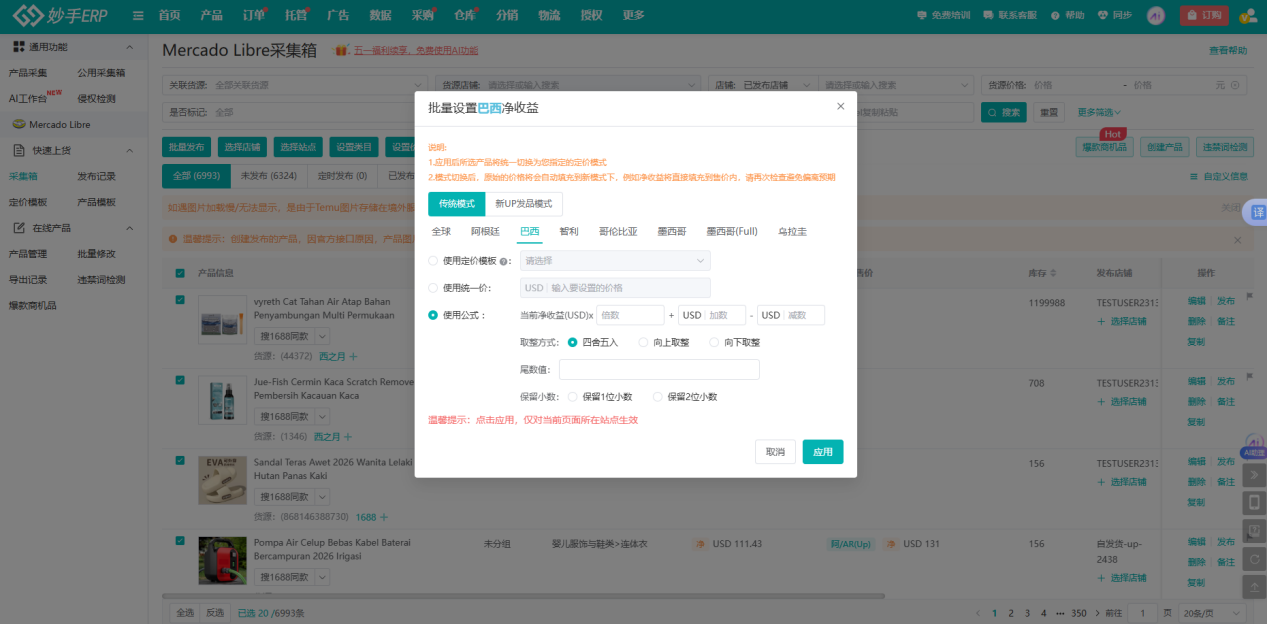Collapse the 通用功能 sidebar section
The height and width of the screenshot is (624, 1267).
tap(129, 47)
